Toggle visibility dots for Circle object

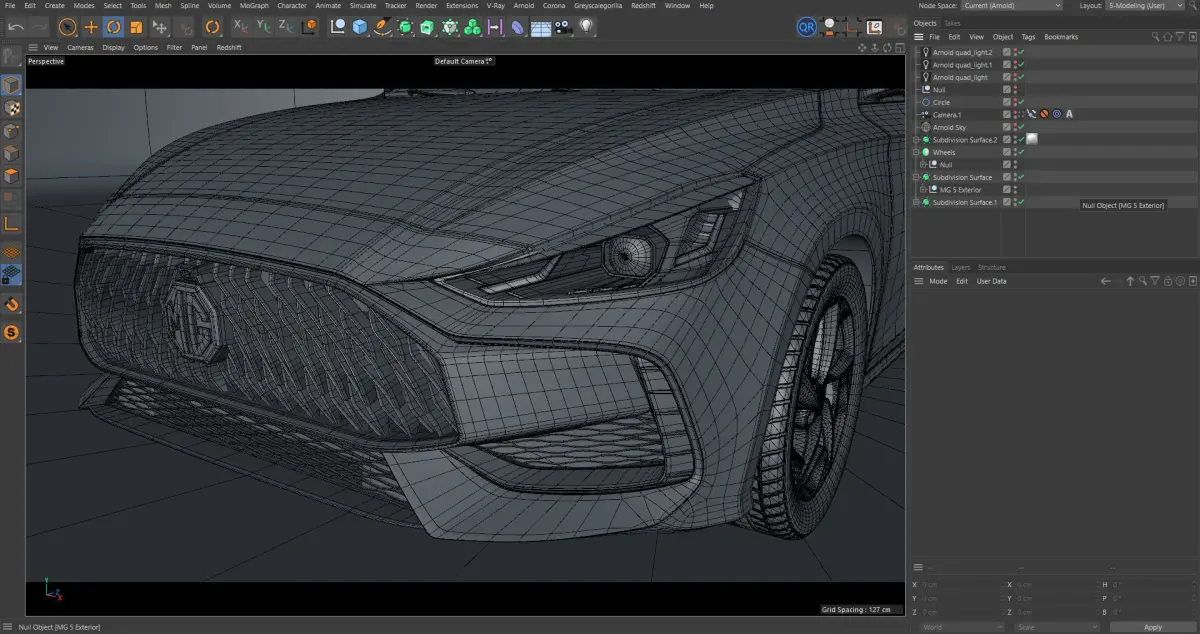pyautogui.click(x=1015, y=102)
